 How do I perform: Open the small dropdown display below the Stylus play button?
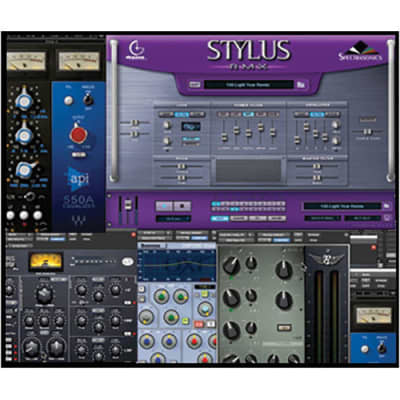pos(173,219)
